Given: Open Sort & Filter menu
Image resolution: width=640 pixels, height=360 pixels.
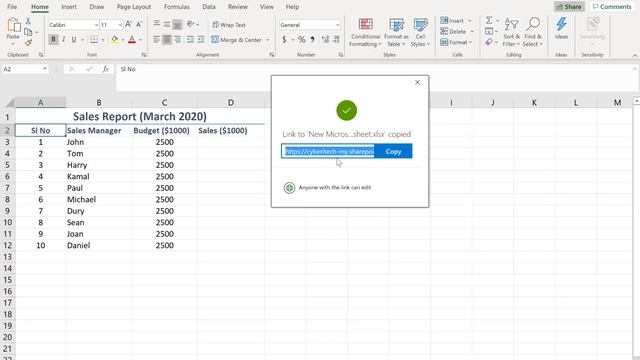Looking at the screenshot, I should [x=511, y=32].
